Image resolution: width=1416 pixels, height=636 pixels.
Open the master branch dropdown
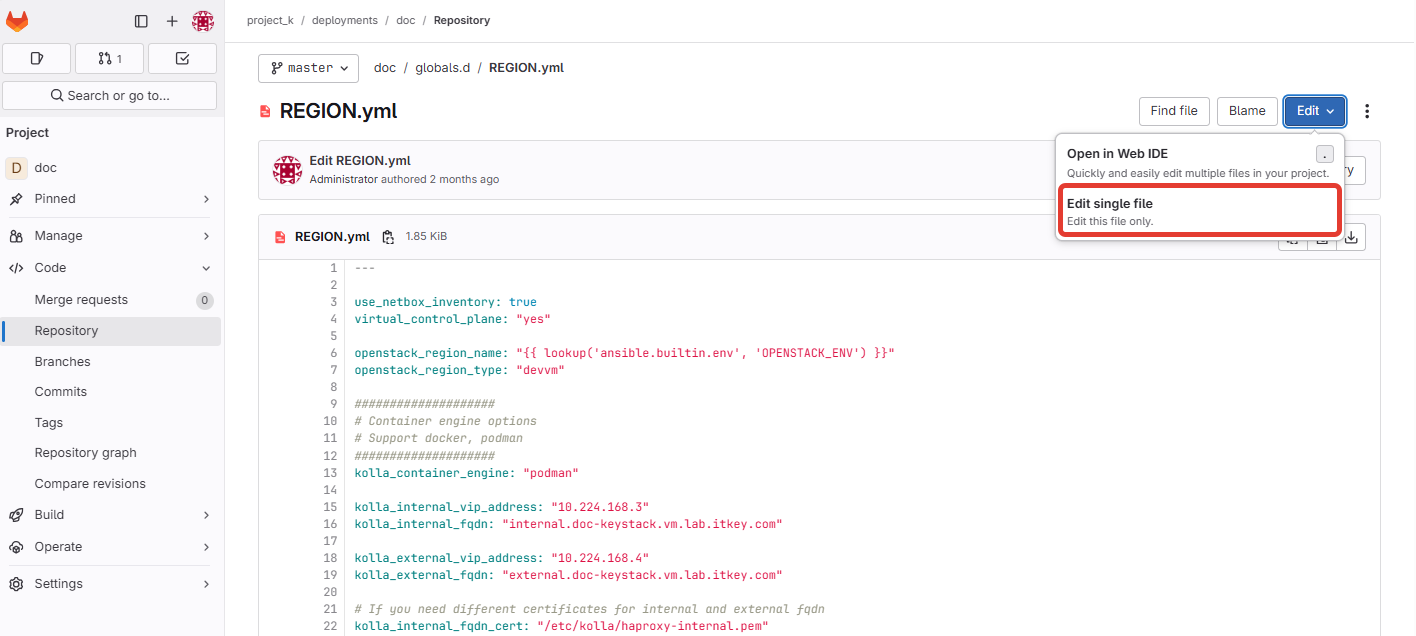(x=308, y=68)
